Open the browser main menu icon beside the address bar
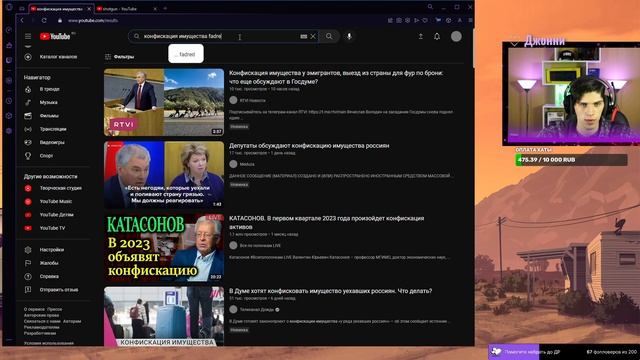Viewport: 640px width, 360px height. [470, 20]
